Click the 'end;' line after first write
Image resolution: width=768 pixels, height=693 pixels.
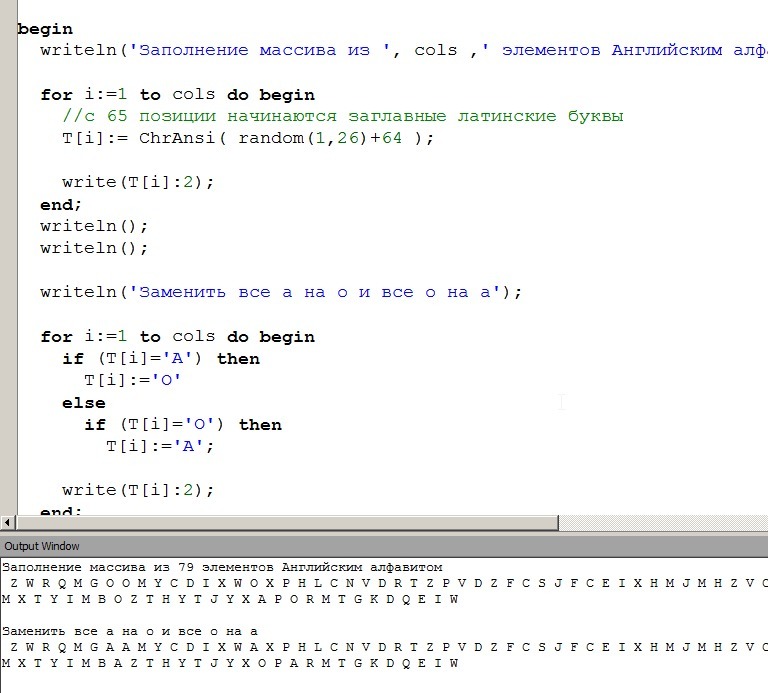tap(61, 205)
